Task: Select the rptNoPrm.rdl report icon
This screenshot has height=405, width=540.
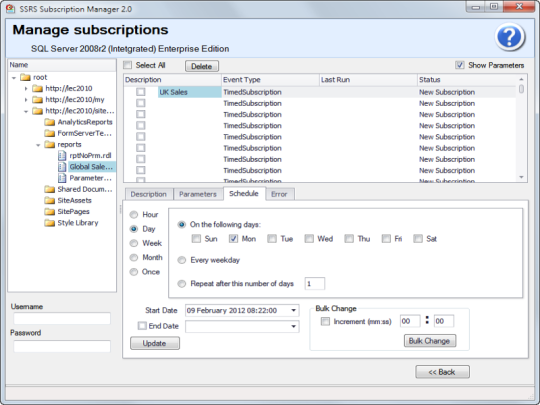Action: click(x=62, y=156)
